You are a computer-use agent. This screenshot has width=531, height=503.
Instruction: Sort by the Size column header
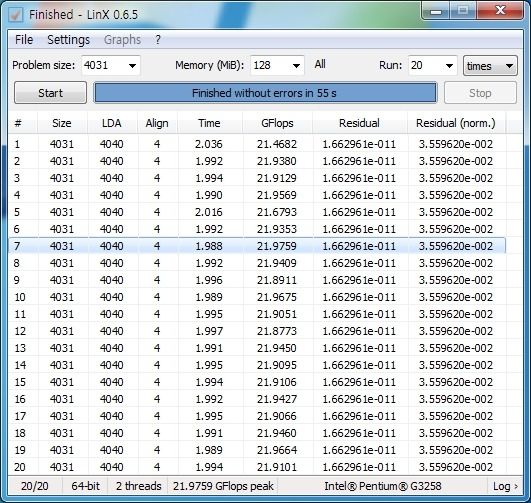62,123
